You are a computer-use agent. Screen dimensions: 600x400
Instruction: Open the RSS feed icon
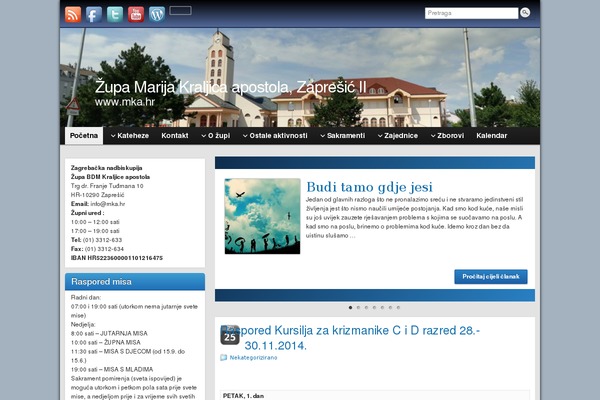pyautogui.click(x=73, y=15)
